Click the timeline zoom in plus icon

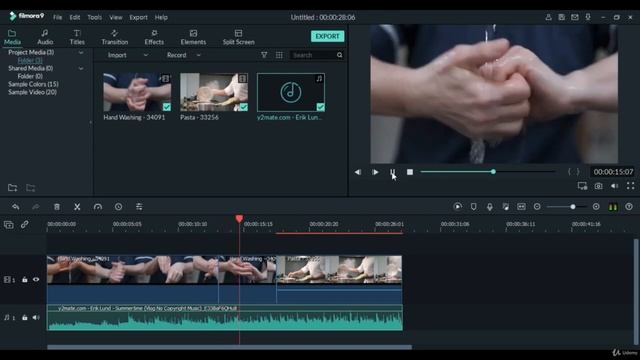[x=596, y=207]
